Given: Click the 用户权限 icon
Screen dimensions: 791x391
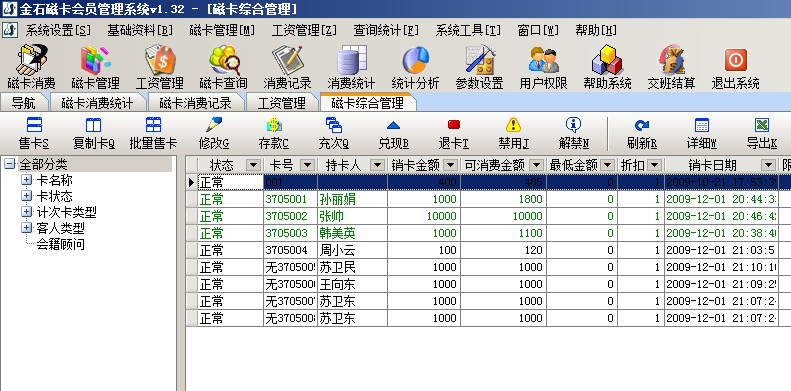Looking at the screenshot, I should coord(543,67).
